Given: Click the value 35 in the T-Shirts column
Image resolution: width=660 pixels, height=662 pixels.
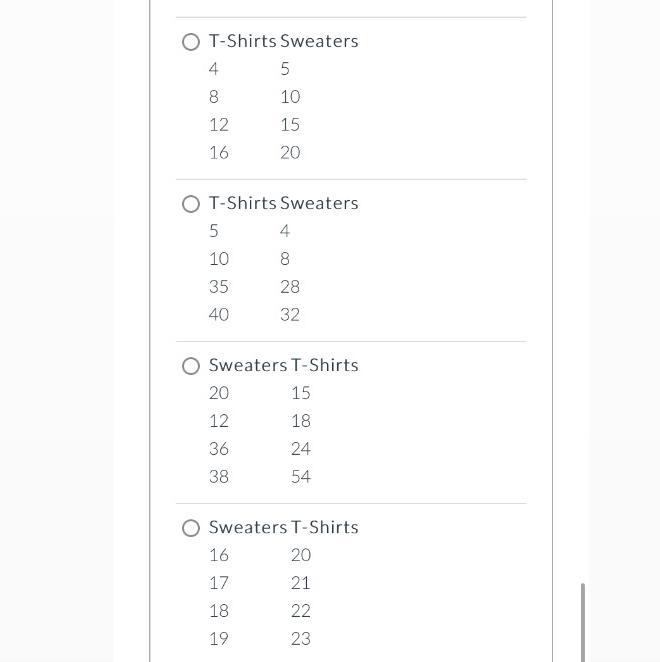Looking at the screenshot, I should (219, 287).
